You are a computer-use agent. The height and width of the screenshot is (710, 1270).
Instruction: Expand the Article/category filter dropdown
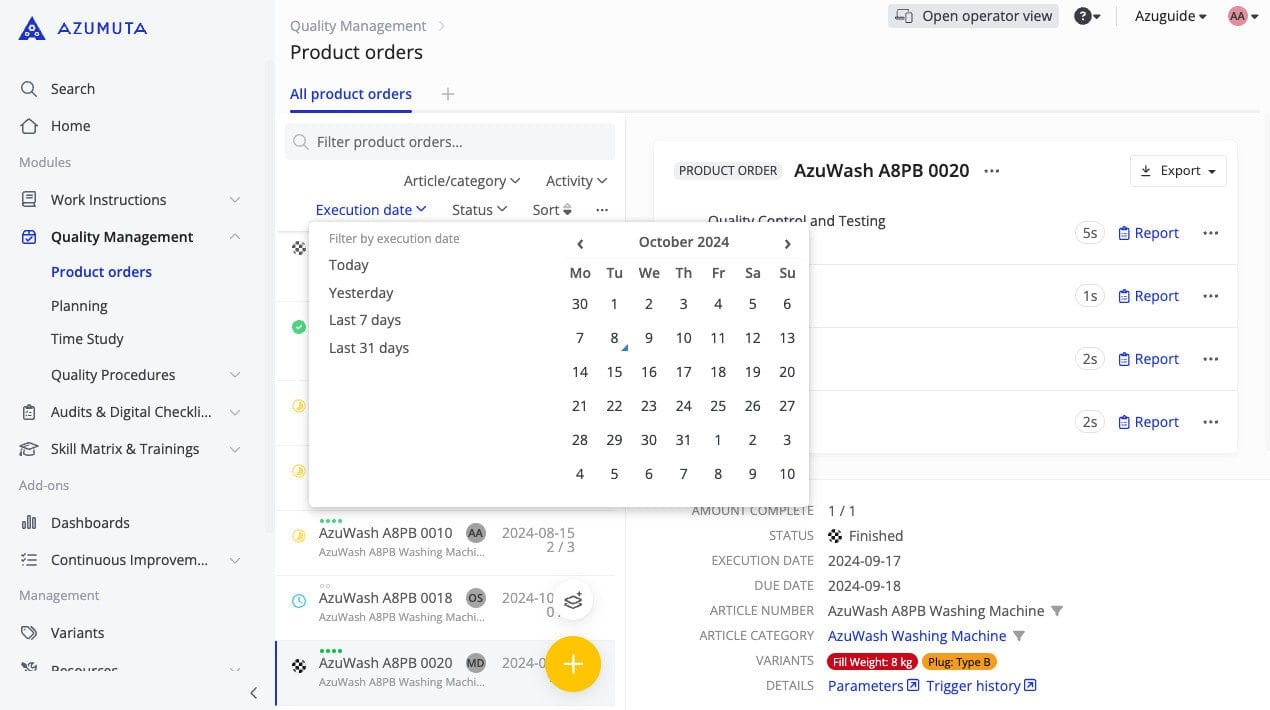pos(461,180)
